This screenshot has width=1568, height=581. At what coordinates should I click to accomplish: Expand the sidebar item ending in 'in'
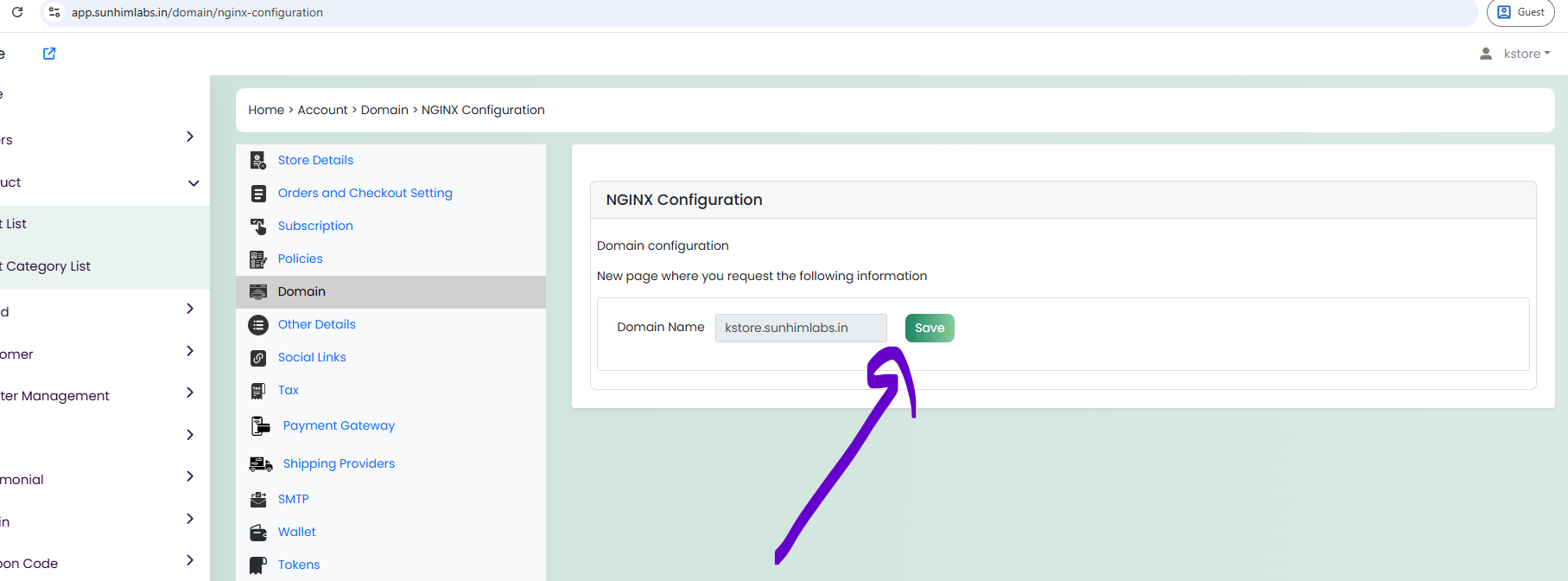pos(190,519)
